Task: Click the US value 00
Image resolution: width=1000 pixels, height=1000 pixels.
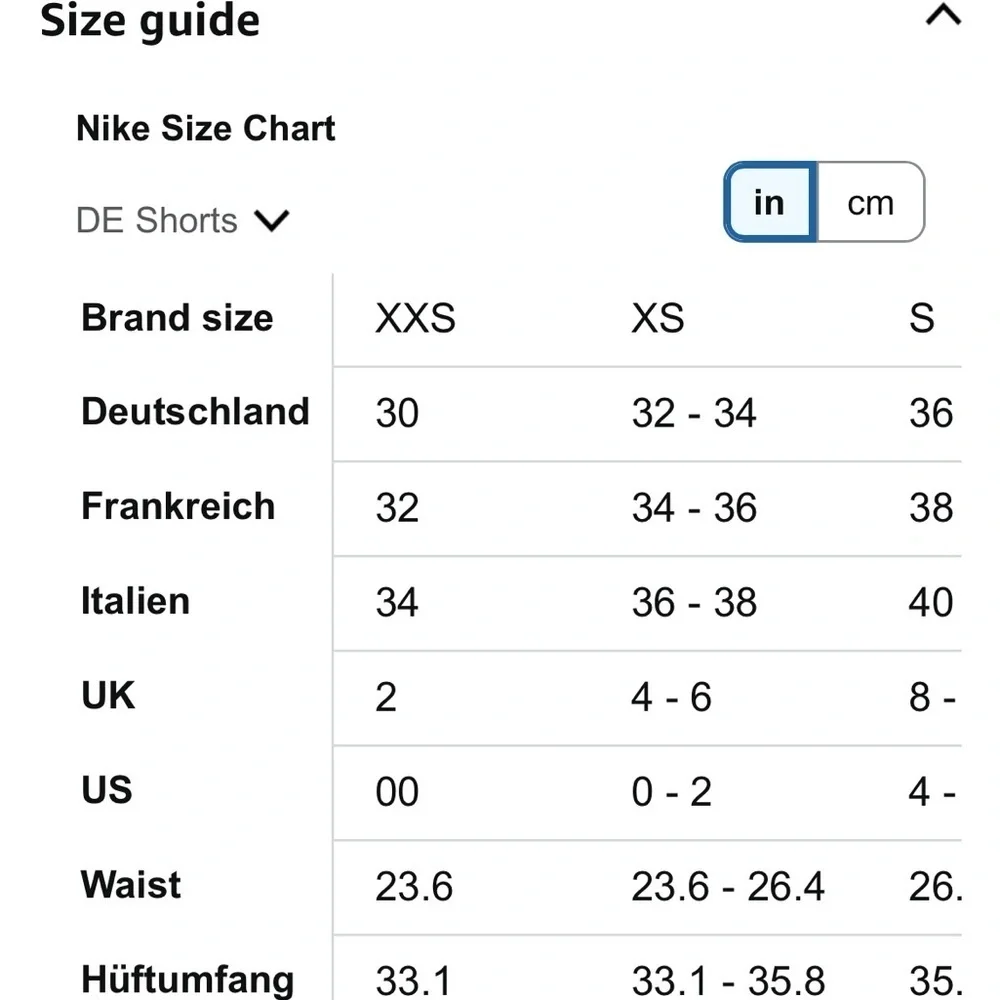Action: tap(397, 791)
